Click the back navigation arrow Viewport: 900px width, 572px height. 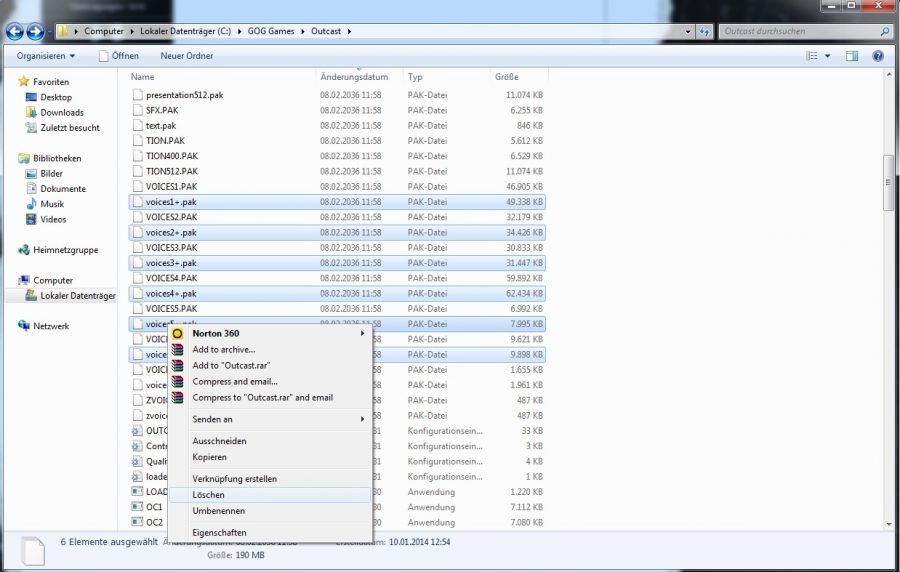click(16, 32)
